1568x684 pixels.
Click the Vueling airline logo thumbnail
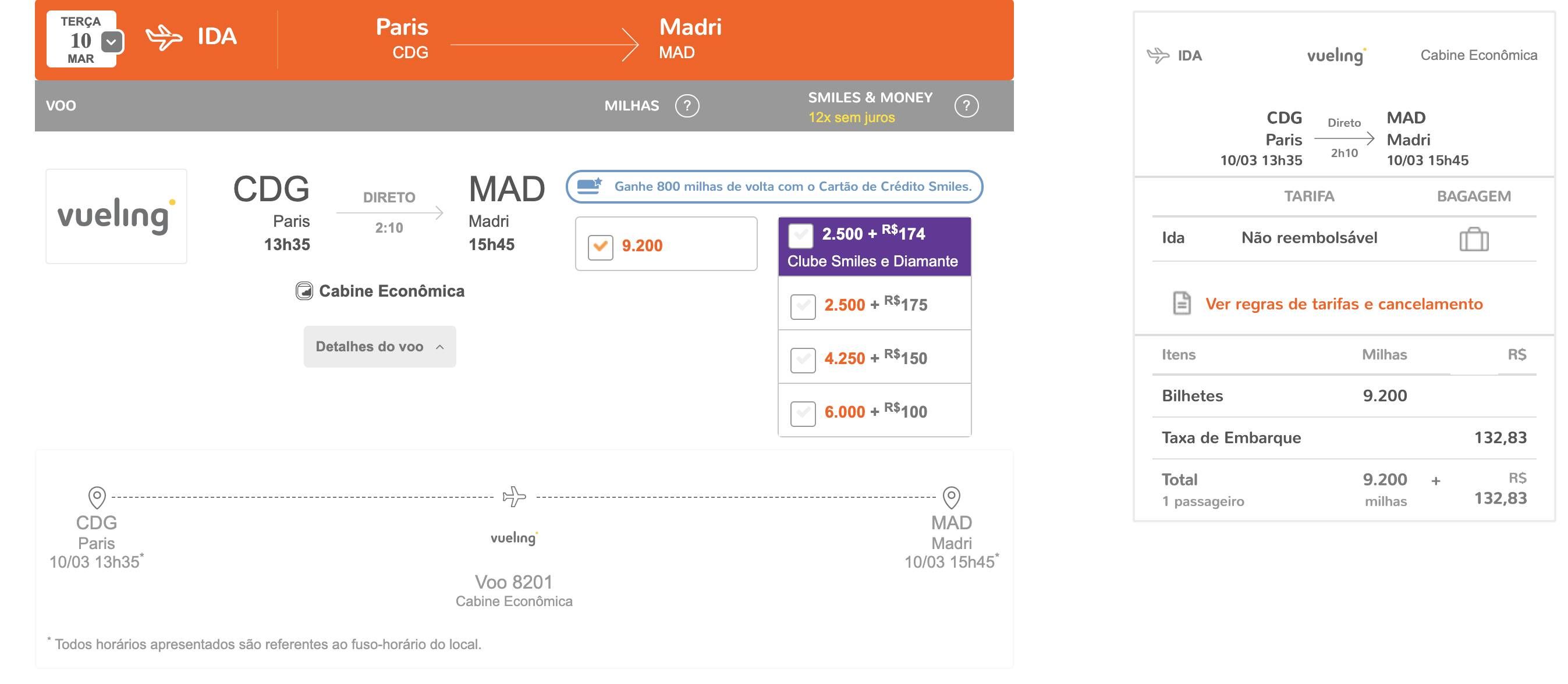tap(116, 216)
